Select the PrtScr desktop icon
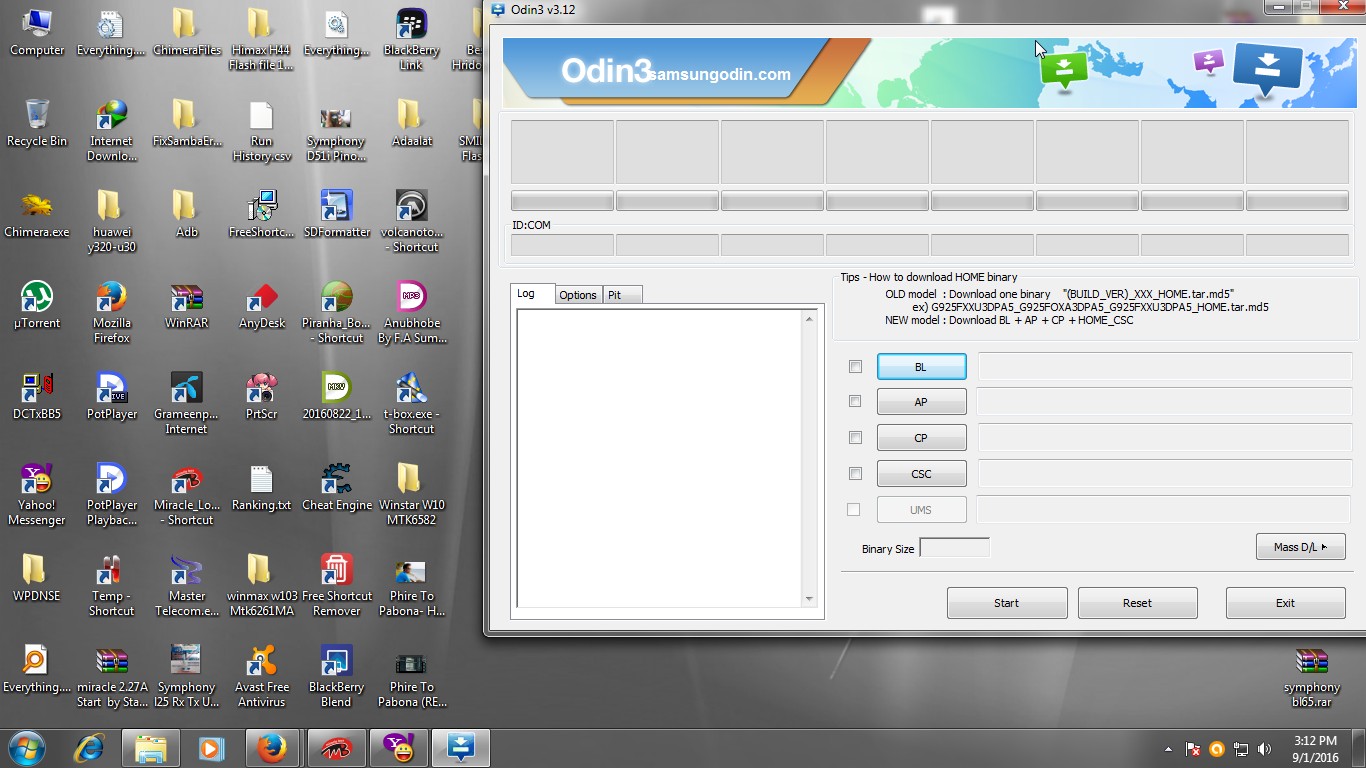Image resolution: width=1366 pixels, height=768 pixels. coord(262,395)
